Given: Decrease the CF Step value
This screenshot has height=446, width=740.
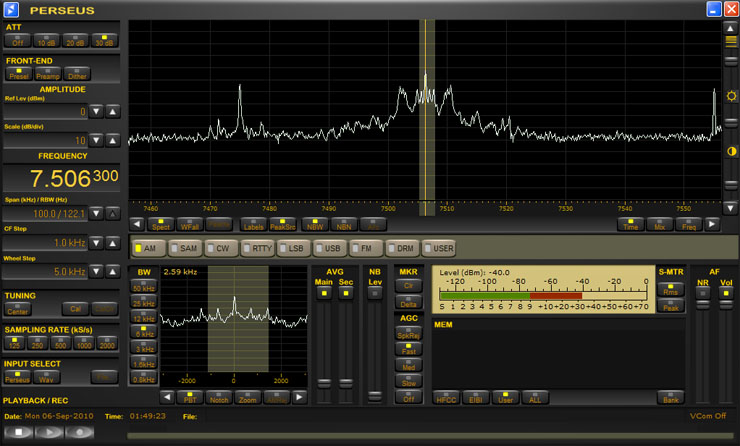Looking at the screenshot, I should point(96,243).
